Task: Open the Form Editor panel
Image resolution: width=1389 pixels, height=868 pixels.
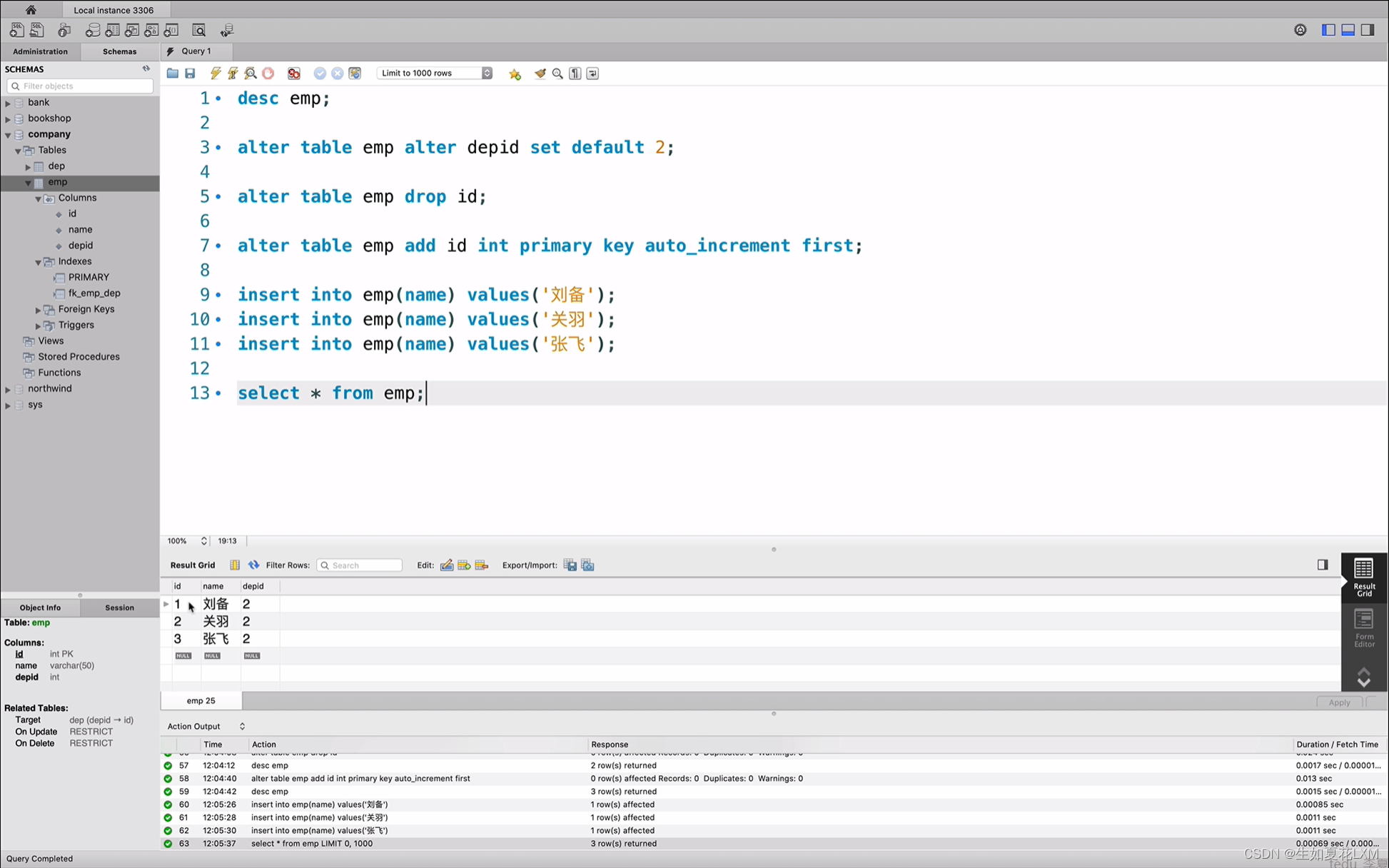Action: coord(1364,627)
